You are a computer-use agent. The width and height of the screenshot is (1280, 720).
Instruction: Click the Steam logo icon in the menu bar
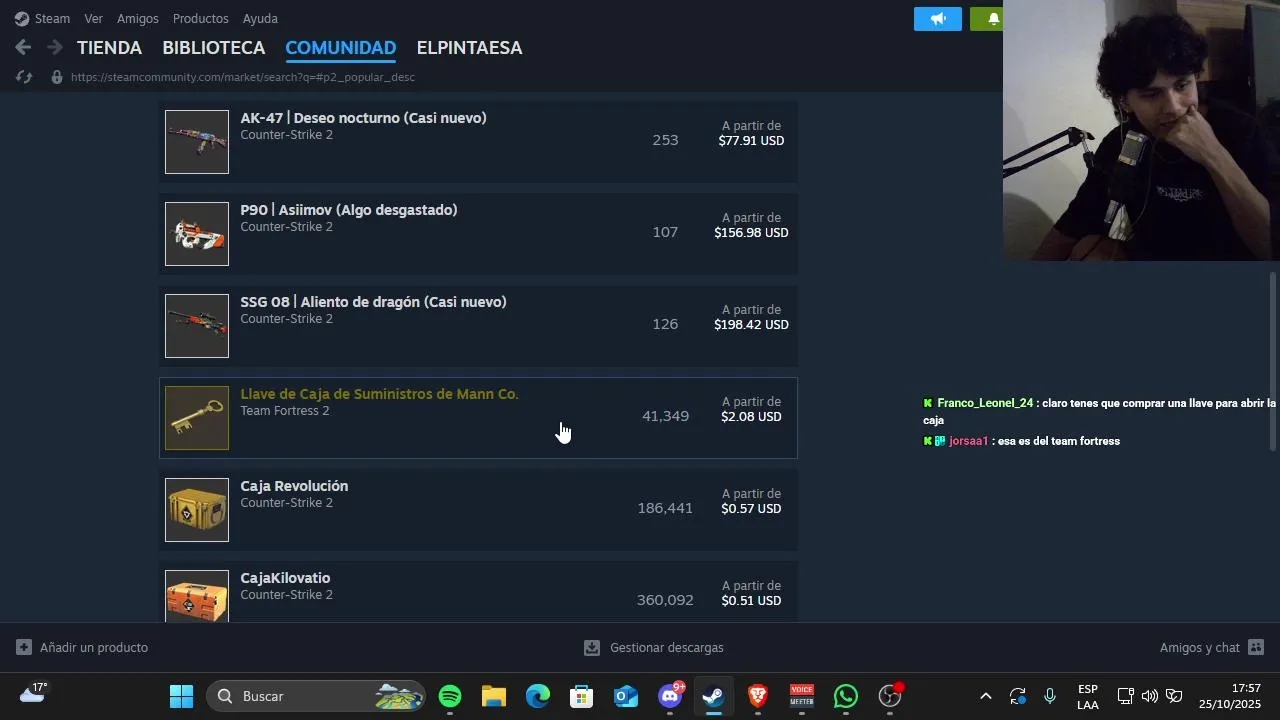tap(22, 18)
